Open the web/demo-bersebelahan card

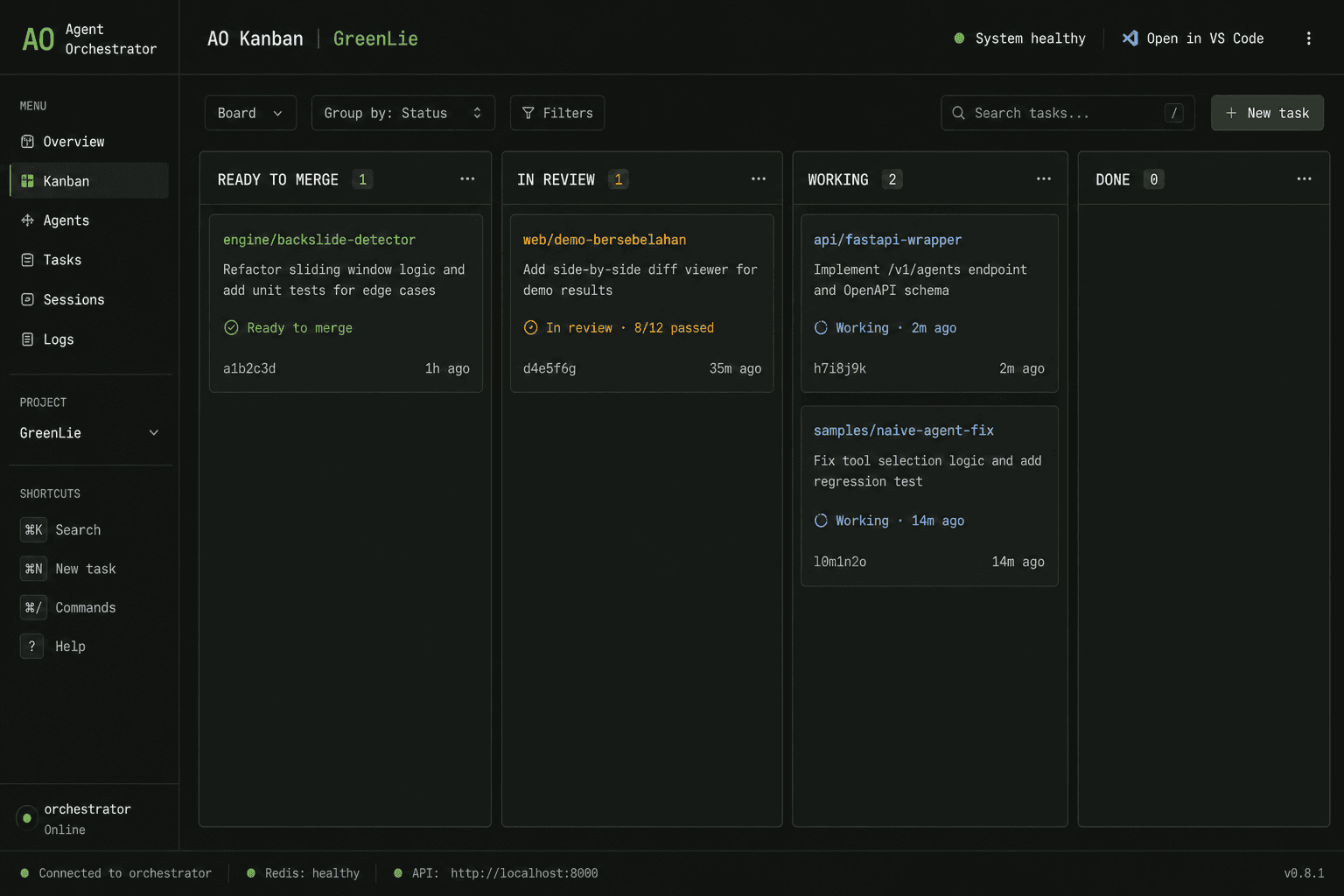tap(642, 304)
